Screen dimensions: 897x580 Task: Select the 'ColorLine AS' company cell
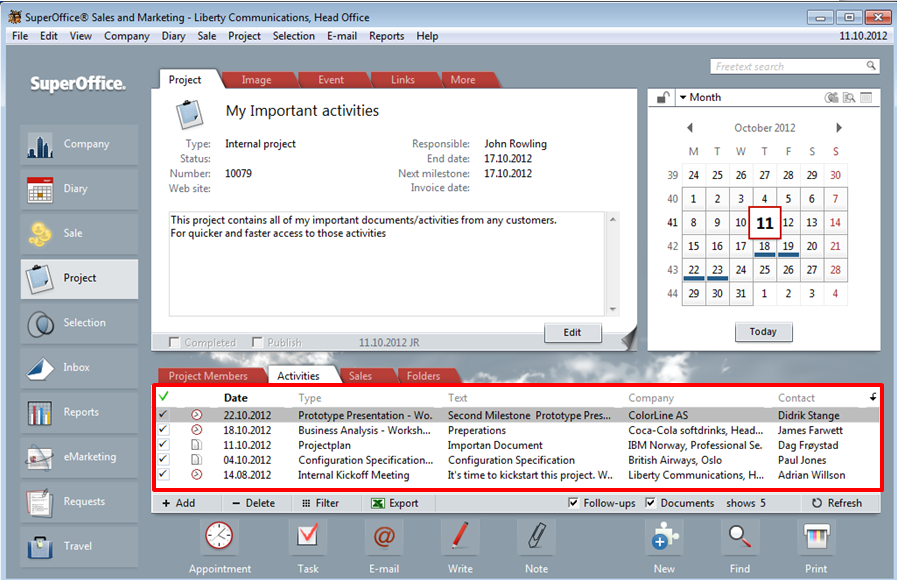[658, 415]
